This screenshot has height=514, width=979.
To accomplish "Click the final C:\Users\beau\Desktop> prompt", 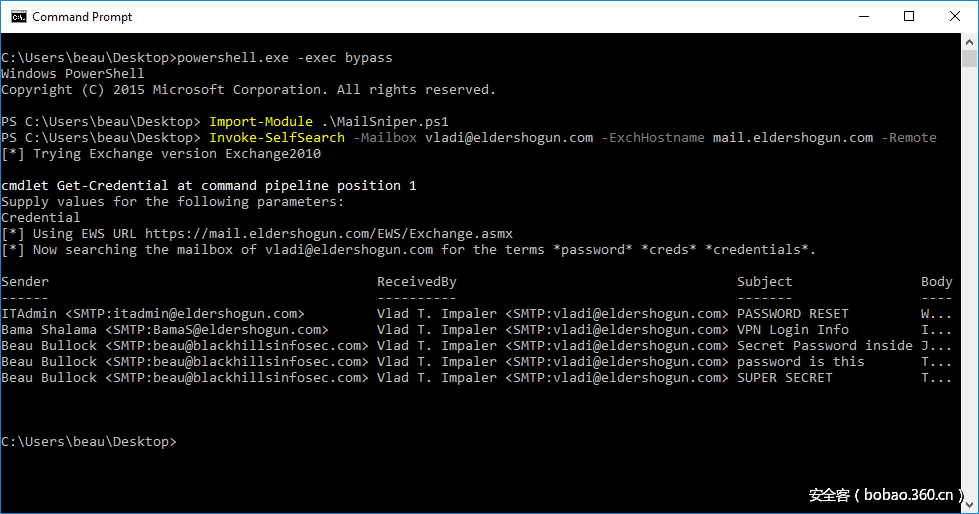I will 88,442.
